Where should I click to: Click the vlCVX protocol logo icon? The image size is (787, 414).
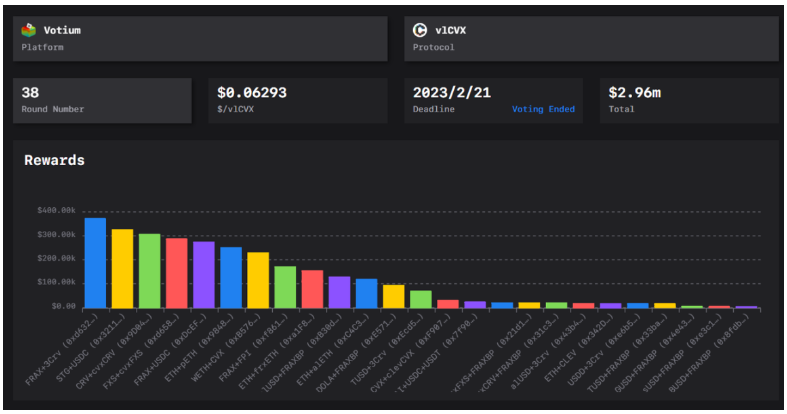(420, 30)
